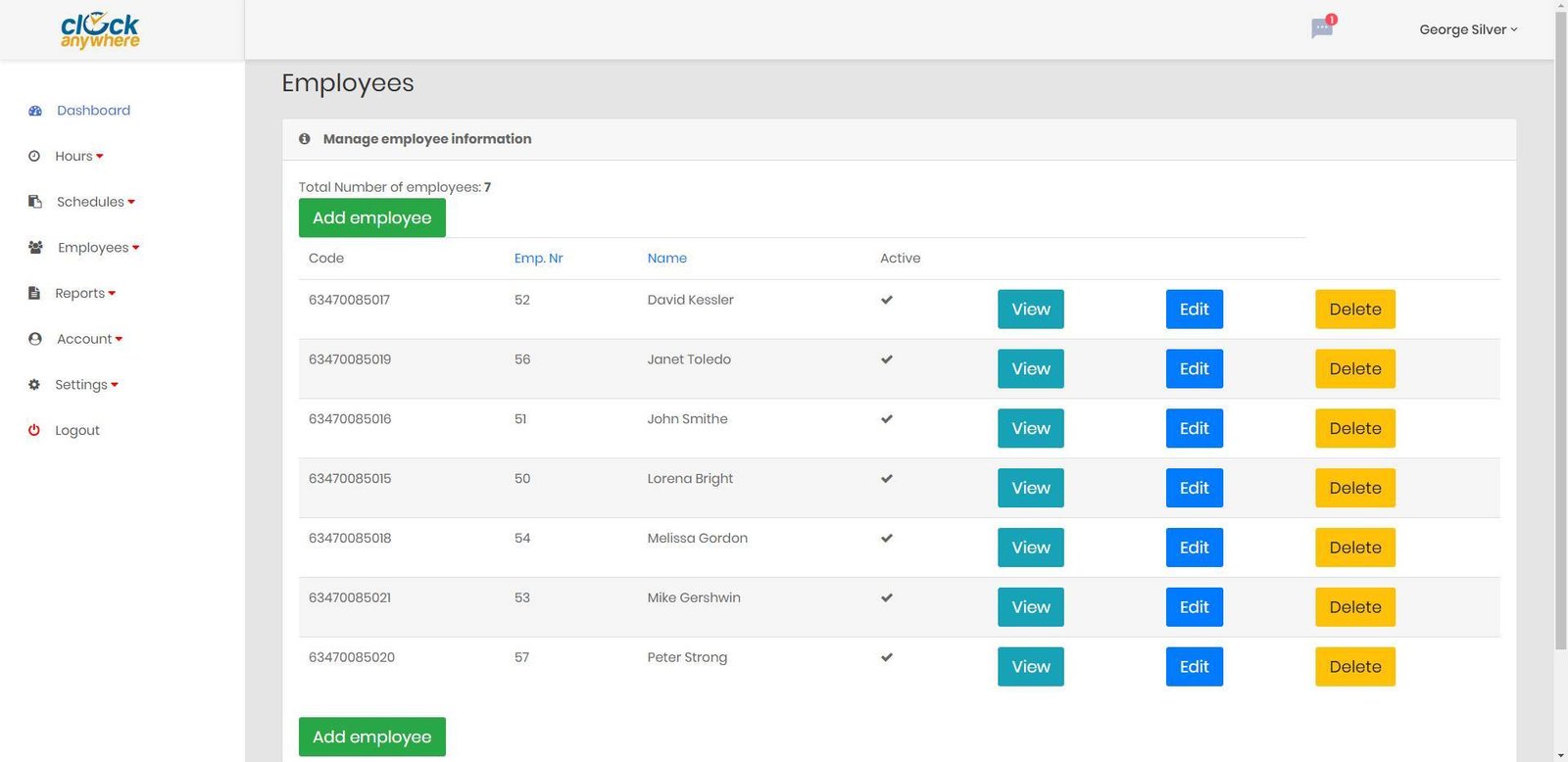Screen dimensions: 1568x762
Task: Click the info icon beside Manage employee information
Action: point(305,139)
